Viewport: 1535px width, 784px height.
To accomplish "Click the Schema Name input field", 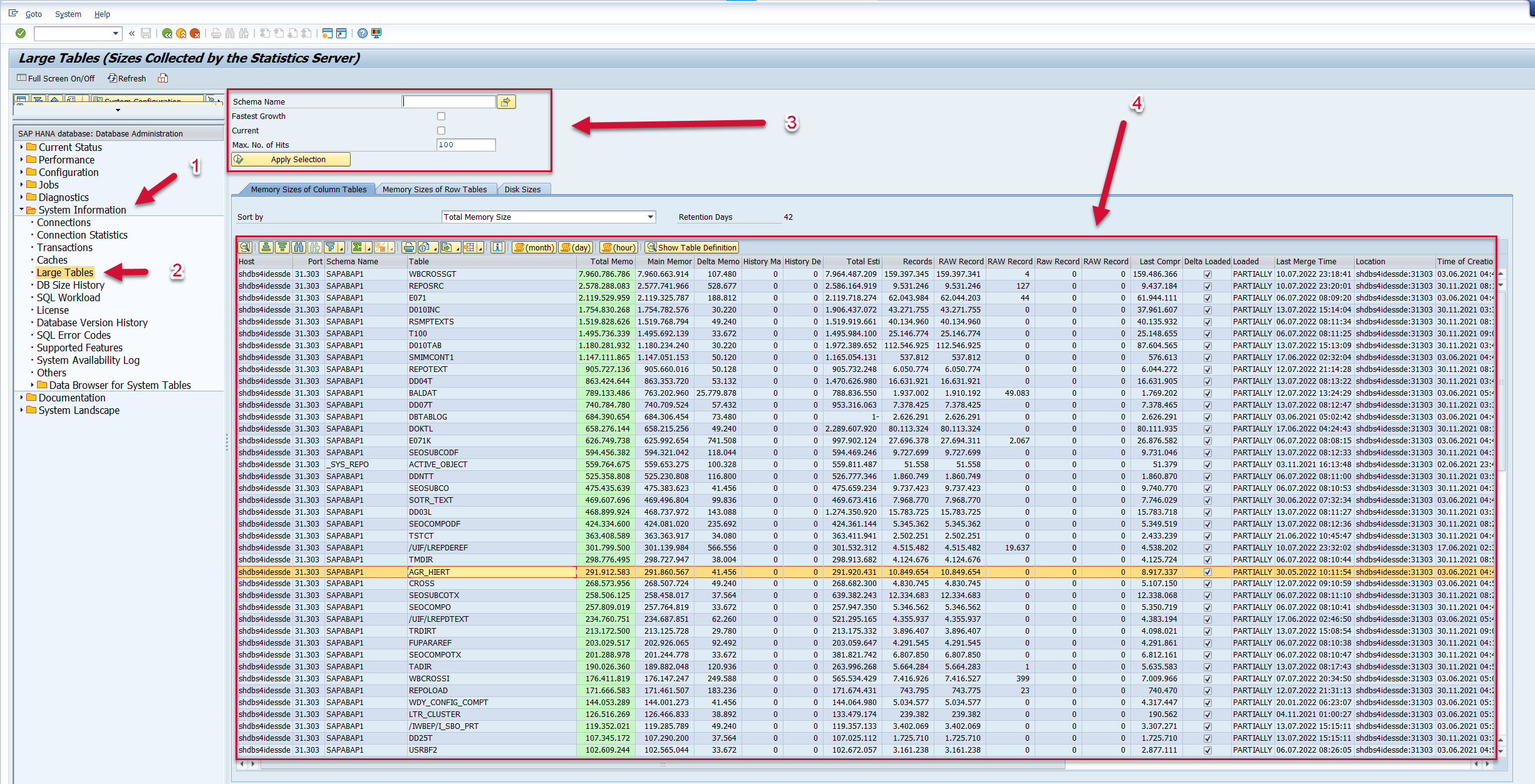I will pyautogui.click(x=449, y=101).
